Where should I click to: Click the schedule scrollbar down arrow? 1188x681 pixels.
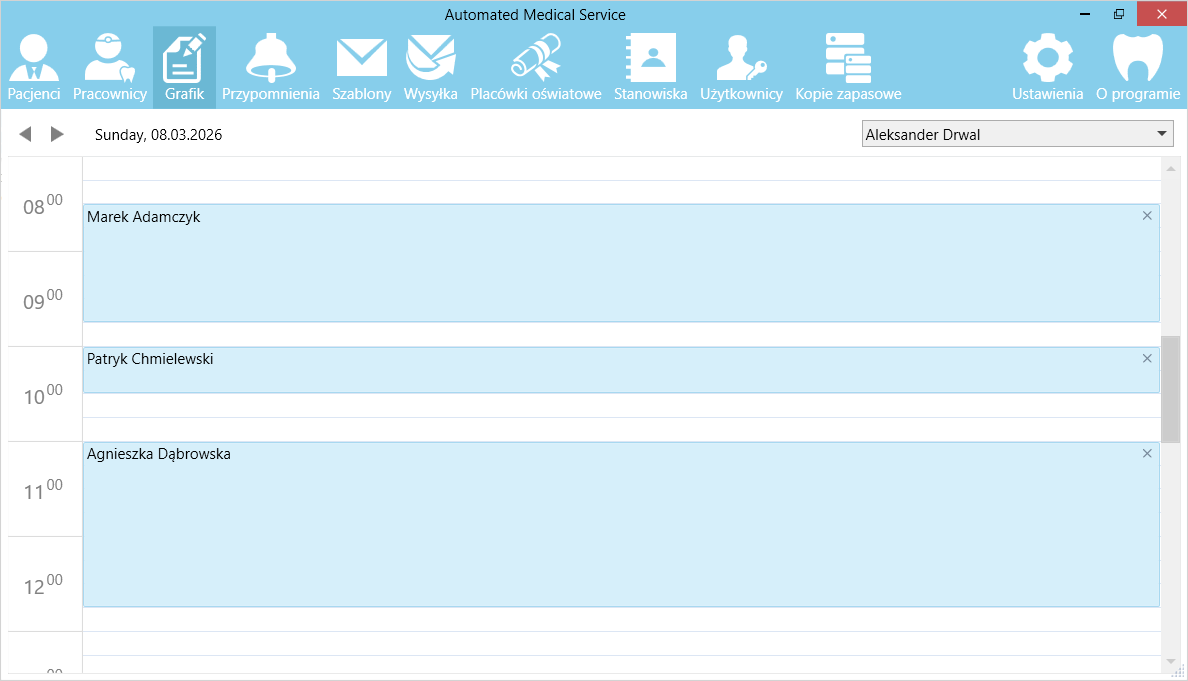(1170, 662)
